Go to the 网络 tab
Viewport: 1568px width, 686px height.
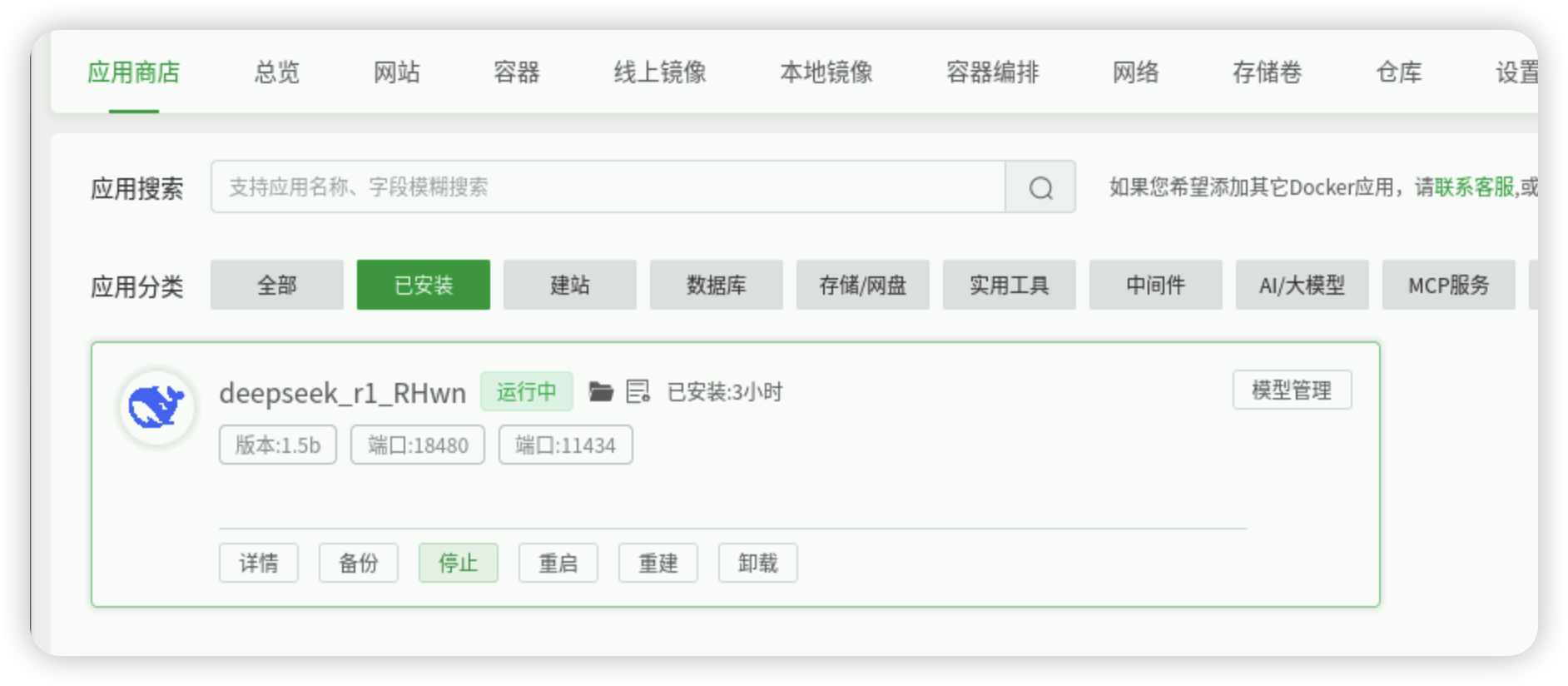(x=1136, y=73)
